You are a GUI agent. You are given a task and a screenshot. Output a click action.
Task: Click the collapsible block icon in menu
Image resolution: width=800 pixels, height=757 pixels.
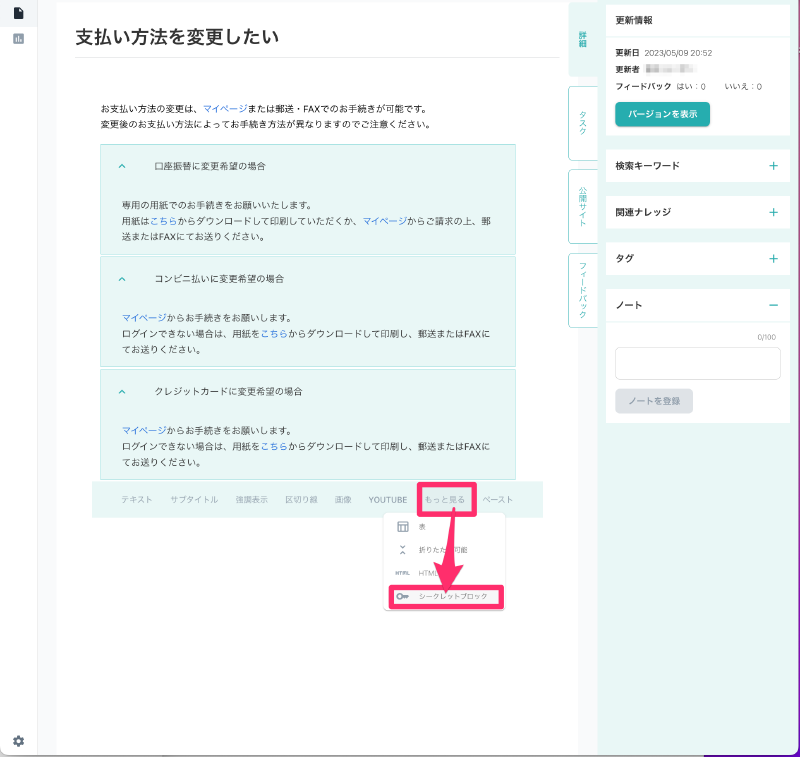point(402,550)
